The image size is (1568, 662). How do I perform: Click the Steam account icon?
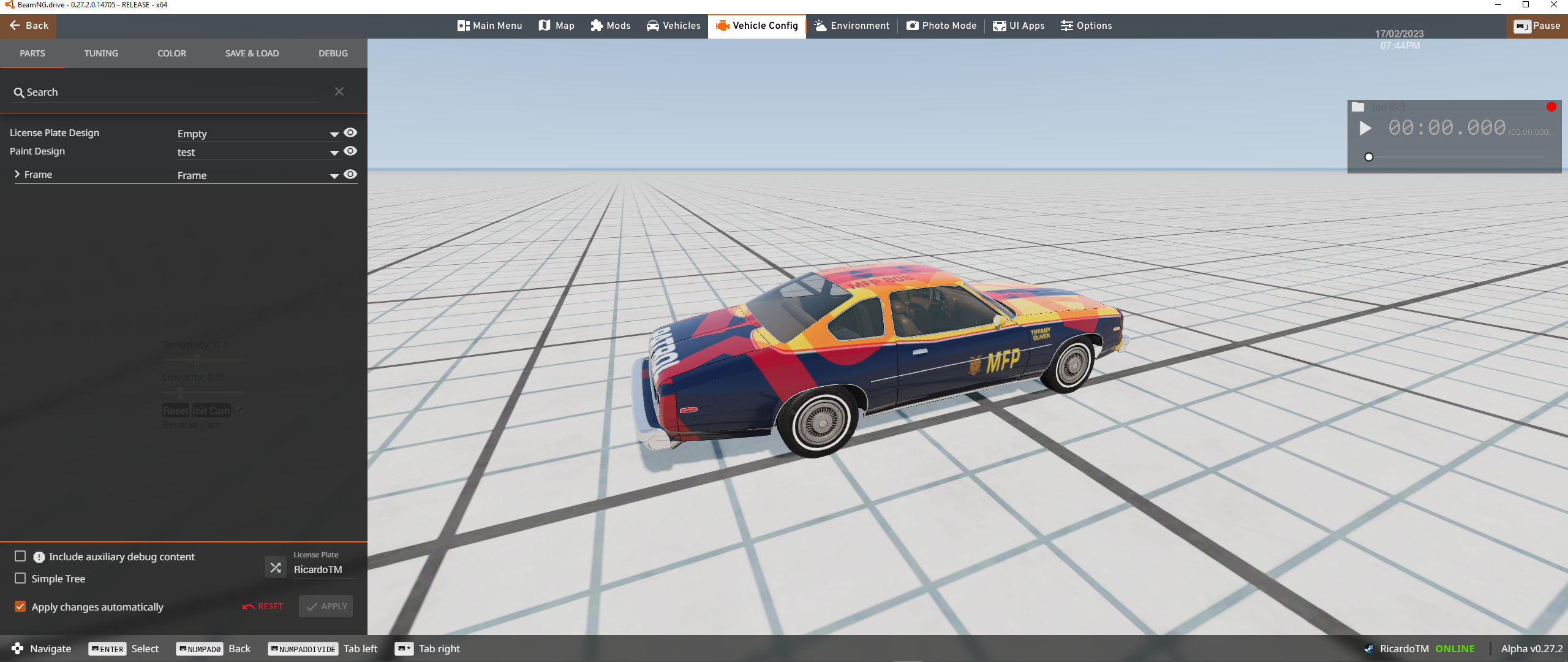tap(1370, 649)
